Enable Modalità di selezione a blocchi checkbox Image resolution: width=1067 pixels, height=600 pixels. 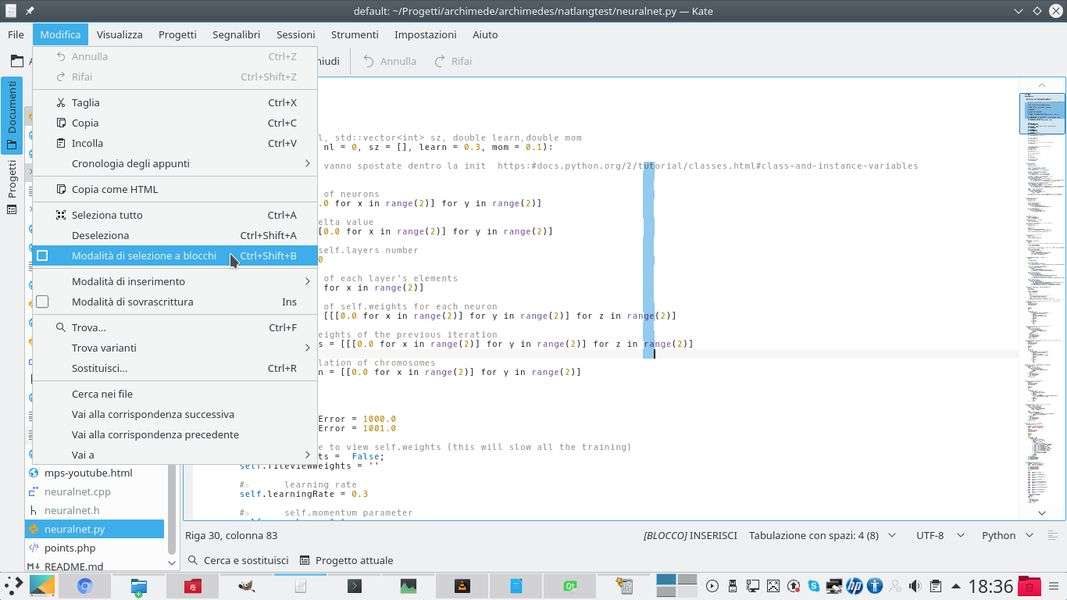42,256
